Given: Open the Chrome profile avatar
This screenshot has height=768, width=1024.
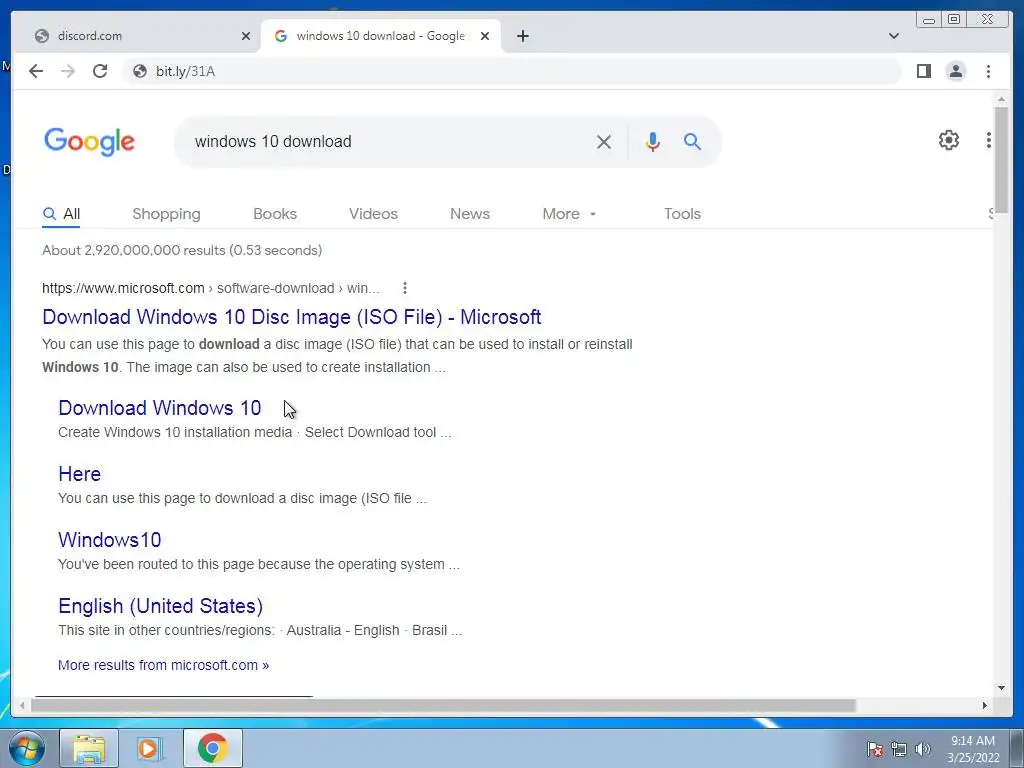Looking at the screenshot, I should pos(955,71).
